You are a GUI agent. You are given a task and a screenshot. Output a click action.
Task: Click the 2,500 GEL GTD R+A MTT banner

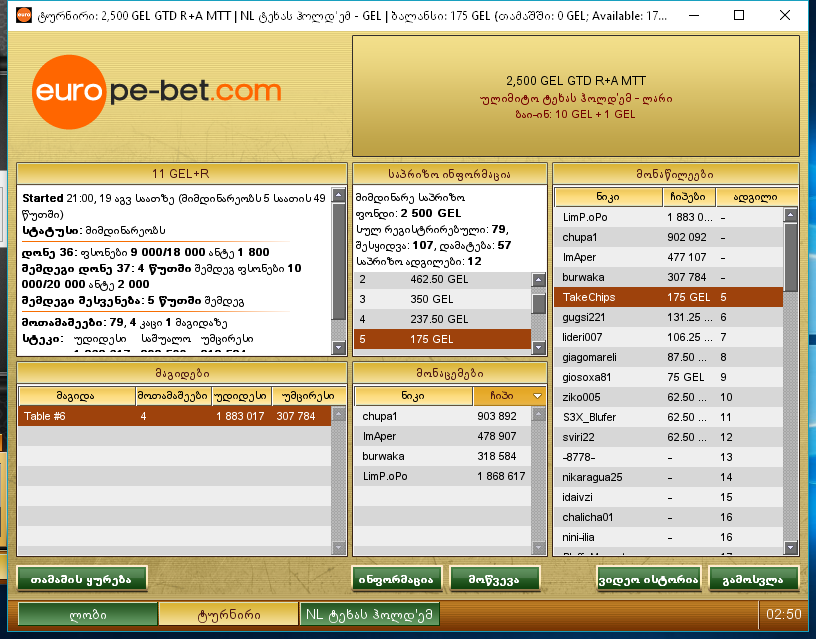coord(576,96)
